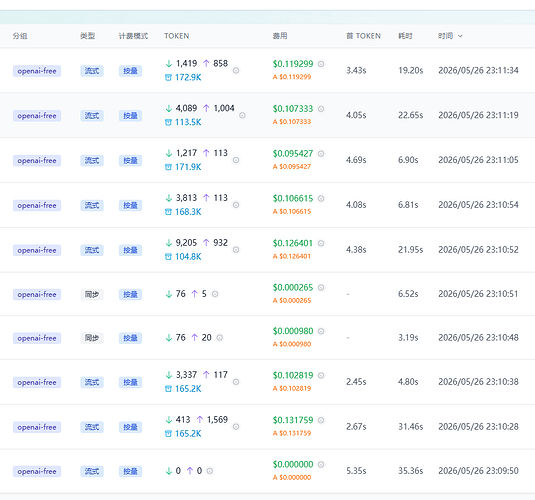Click the 分组 column header
The height and width of the screenshot is (500, 535).
[x=20, y=36]
